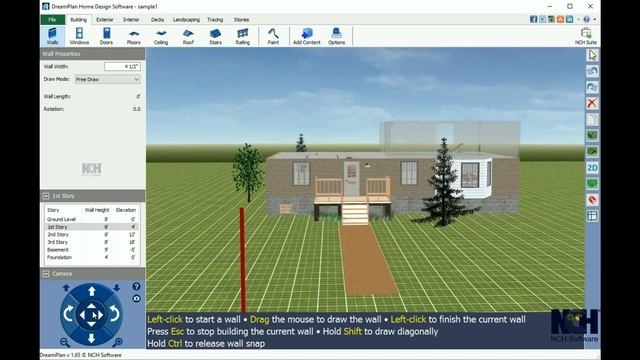
Task: Click the red wall post in viewport
Action: (242, 260)
